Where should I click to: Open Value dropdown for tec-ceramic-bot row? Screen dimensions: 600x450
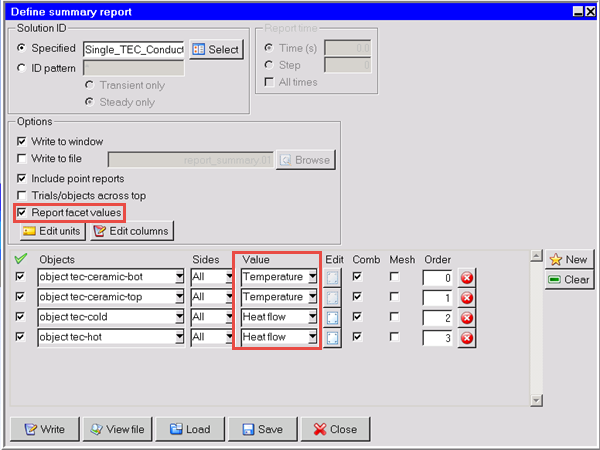click(x=313, y=277)
